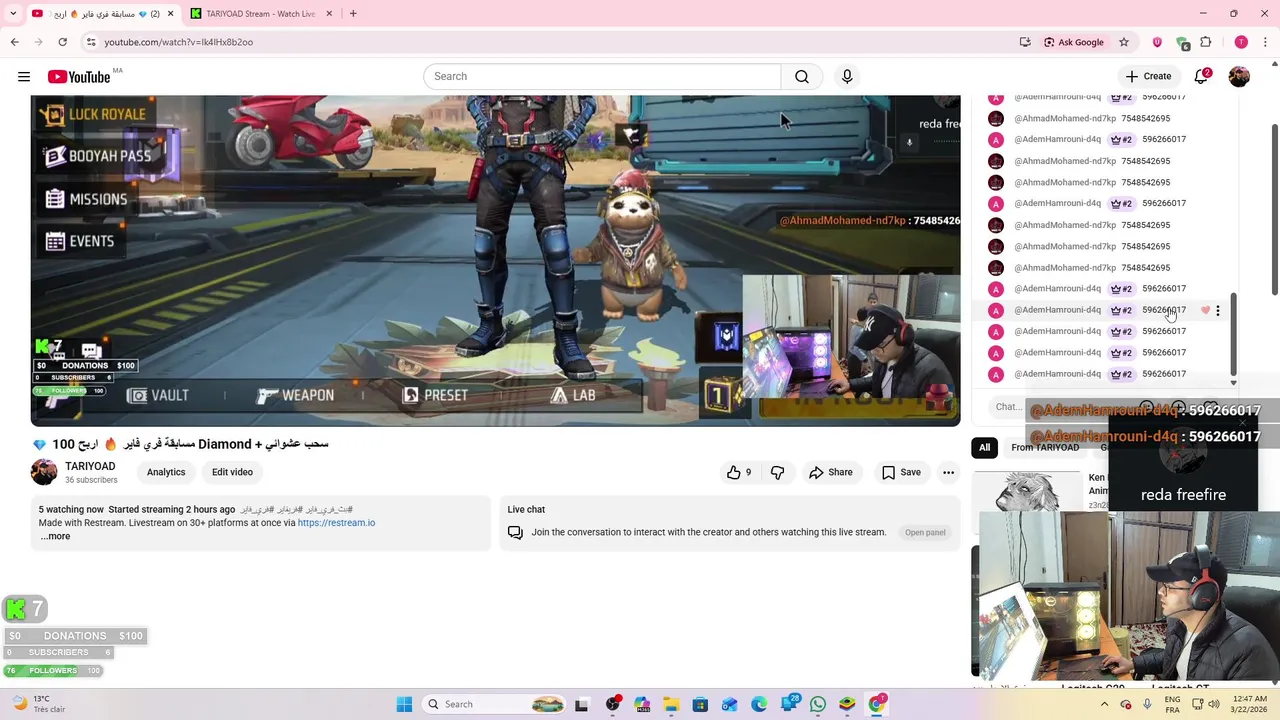
Task: Click live chat scrollbar thumb
Action: 1233,334
